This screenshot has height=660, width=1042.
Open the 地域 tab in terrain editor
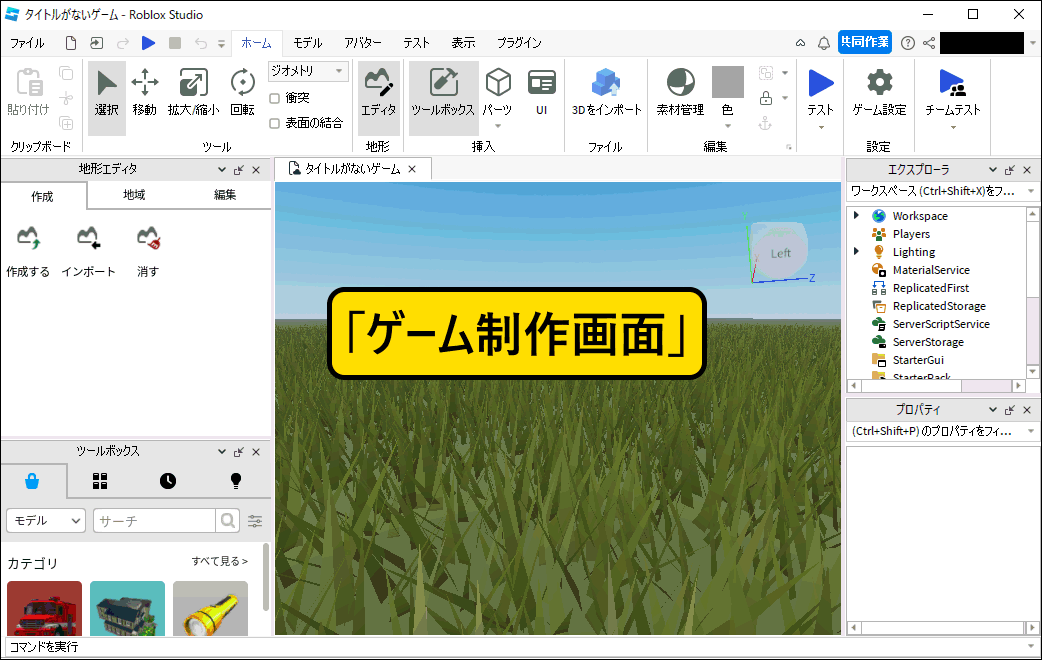point(134,195)
